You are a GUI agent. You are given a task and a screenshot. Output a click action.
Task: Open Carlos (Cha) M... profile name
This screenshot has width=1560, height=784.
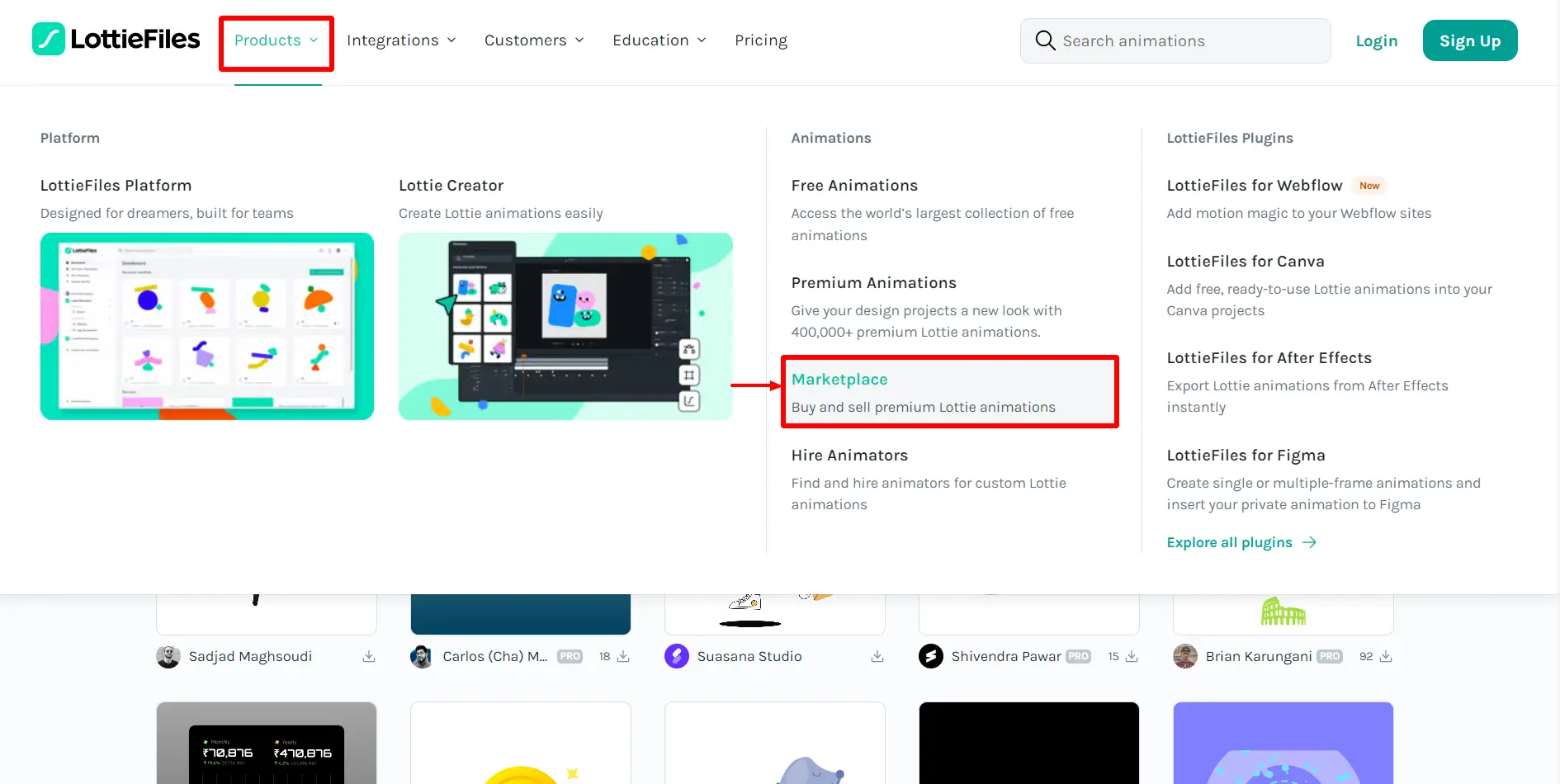click(x=495, y=656)
